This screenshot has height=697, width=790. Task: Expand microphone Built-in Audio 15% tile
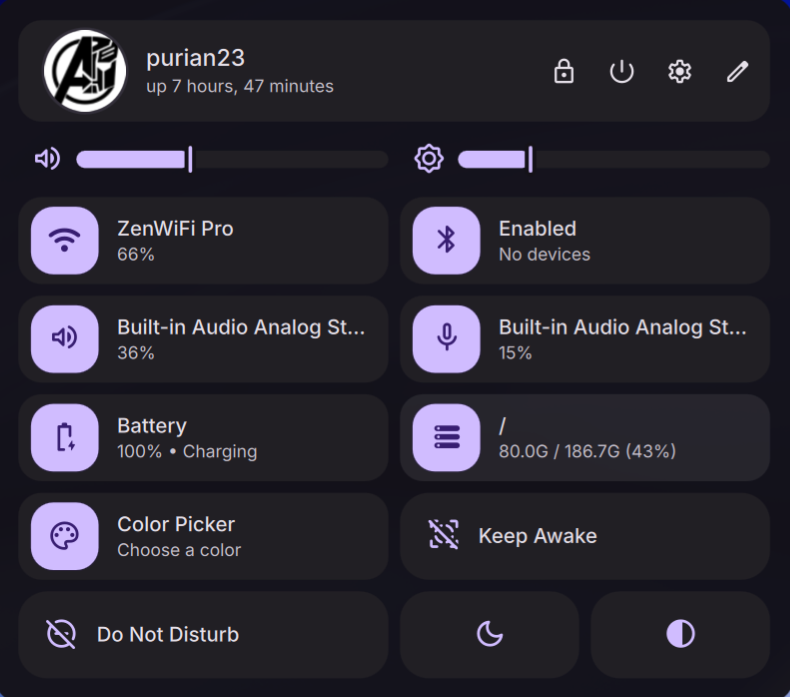[x=624, y=339]
